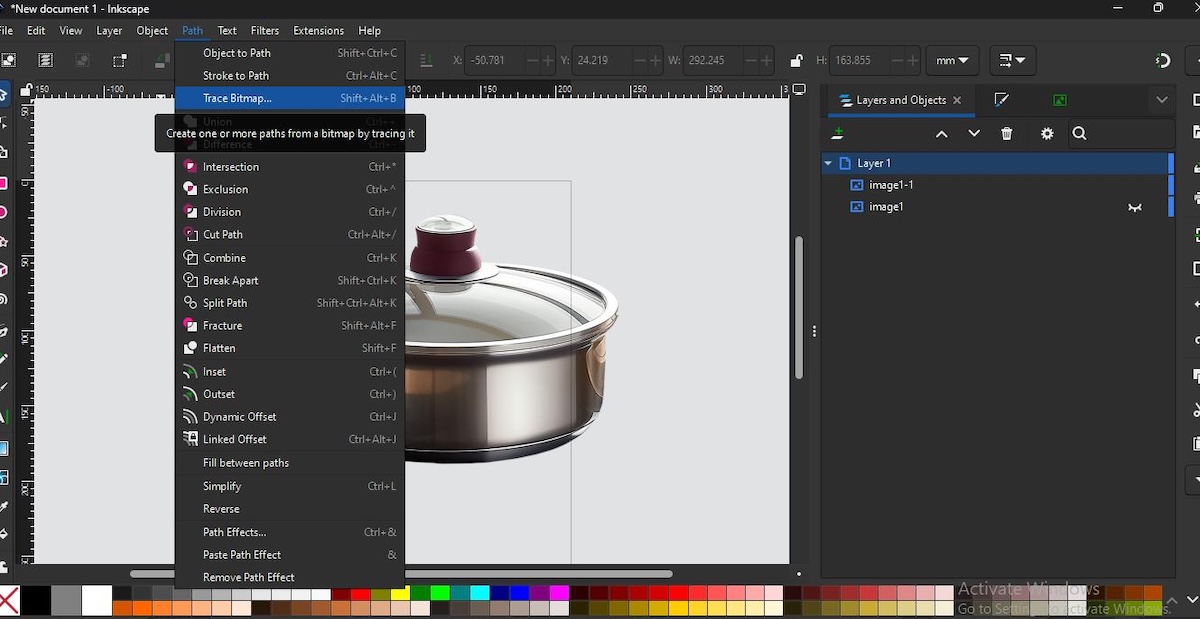Choose Trace Bitmap from the Path menu
The height and width of the screenshot is (619, 1200).
237,98
